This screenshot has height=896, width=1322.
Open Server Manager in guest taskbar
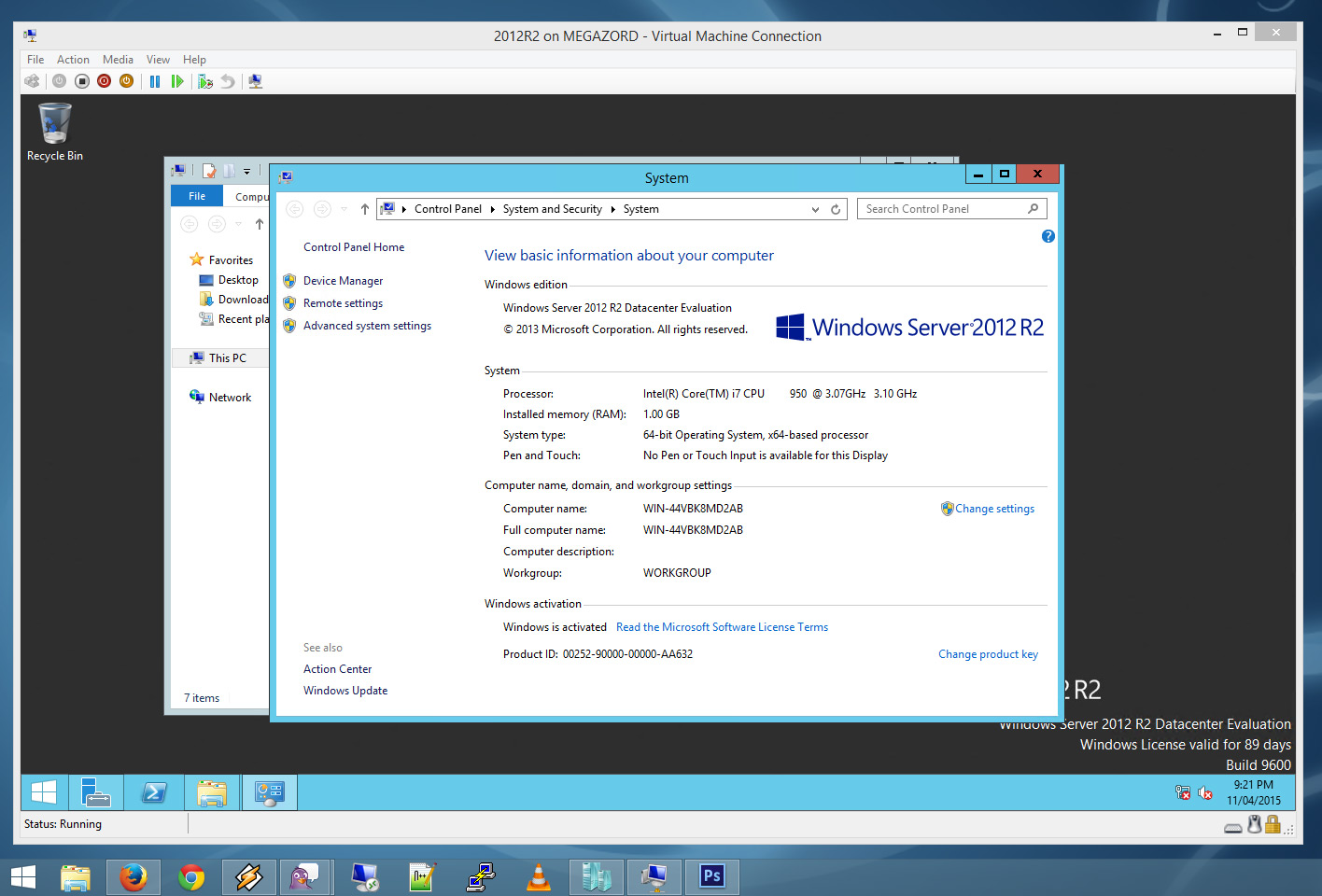(95, 792)
